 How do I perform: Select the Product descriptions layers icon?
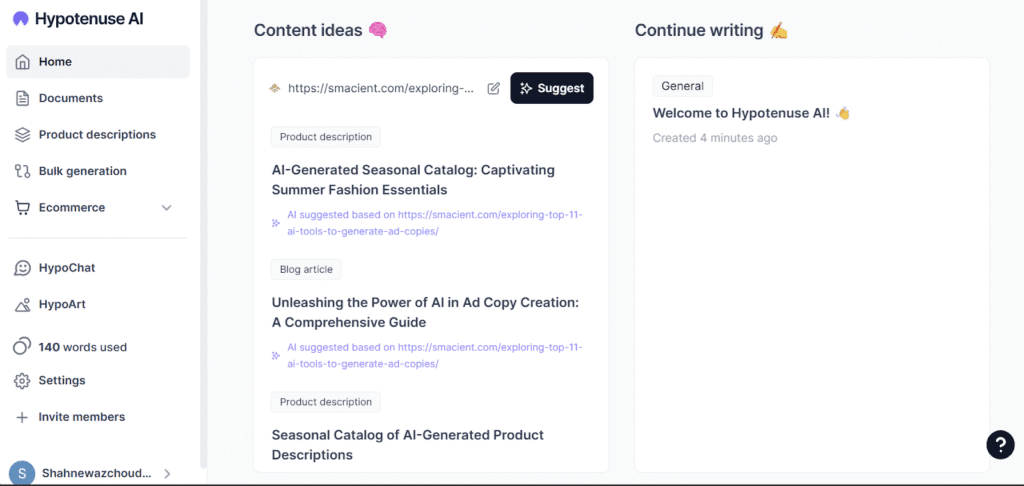pos(22,135)
